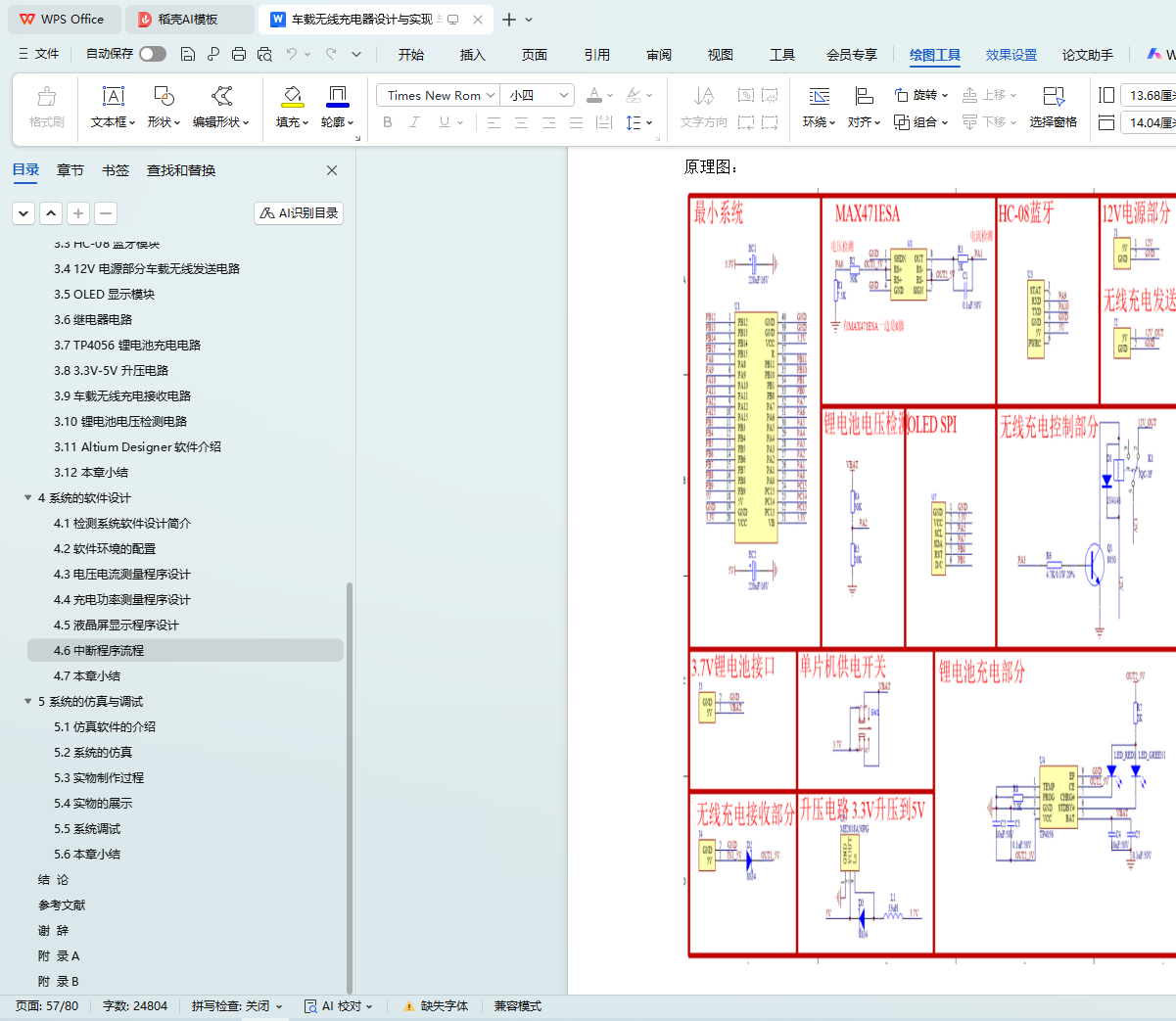
Task: Toggle the auto-save switch
Action: point(152,54)
